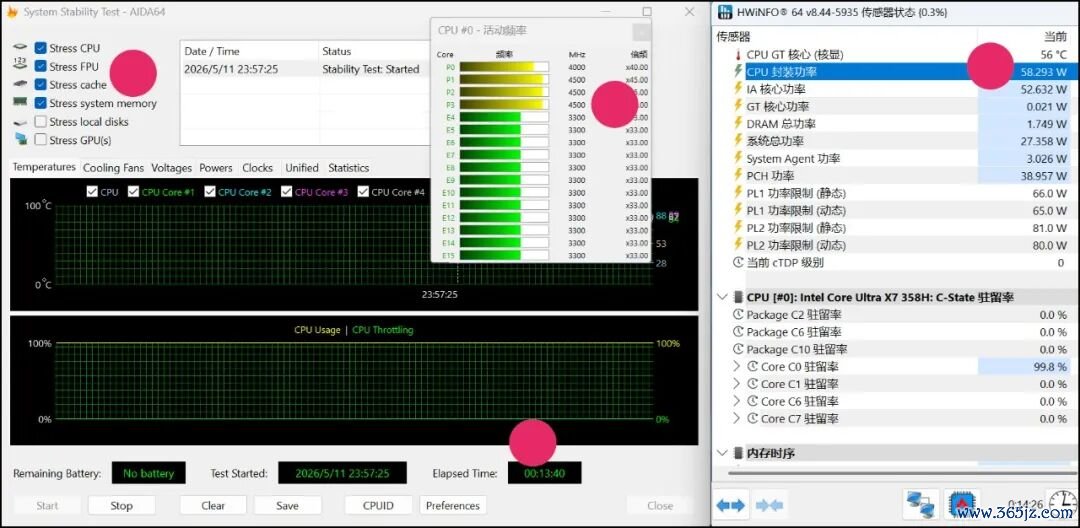Click the lightning icon on System Agent 功率 row
This screenshot has height=528, width=1080.
(x=738, y=158)
